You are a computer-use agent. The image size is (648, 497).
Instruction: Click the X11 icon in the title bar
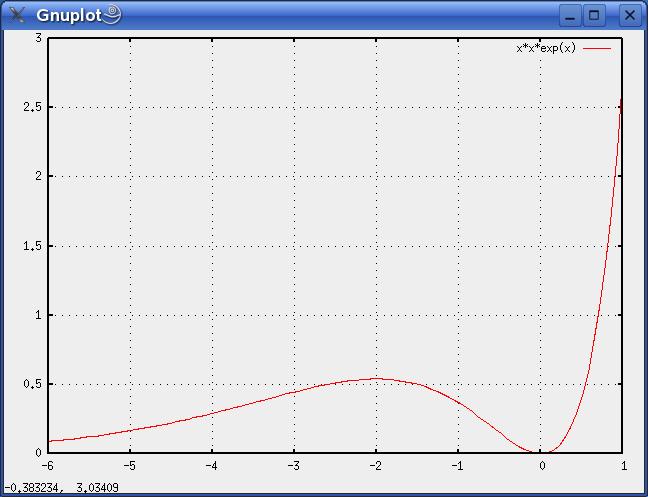[17, 15]
